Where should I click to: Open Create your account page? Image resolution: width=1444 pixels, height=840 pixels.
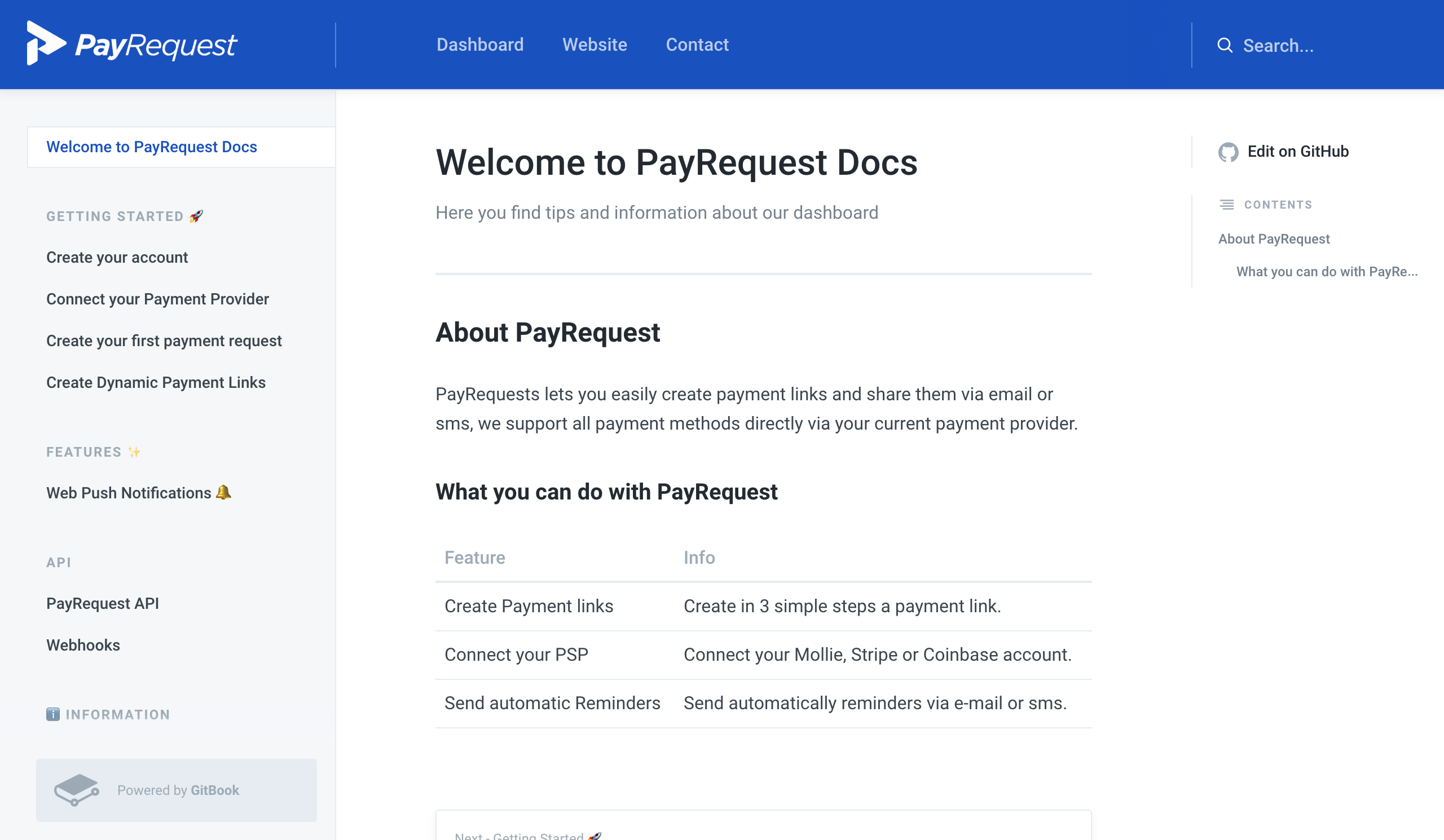(x=117, y=258)
